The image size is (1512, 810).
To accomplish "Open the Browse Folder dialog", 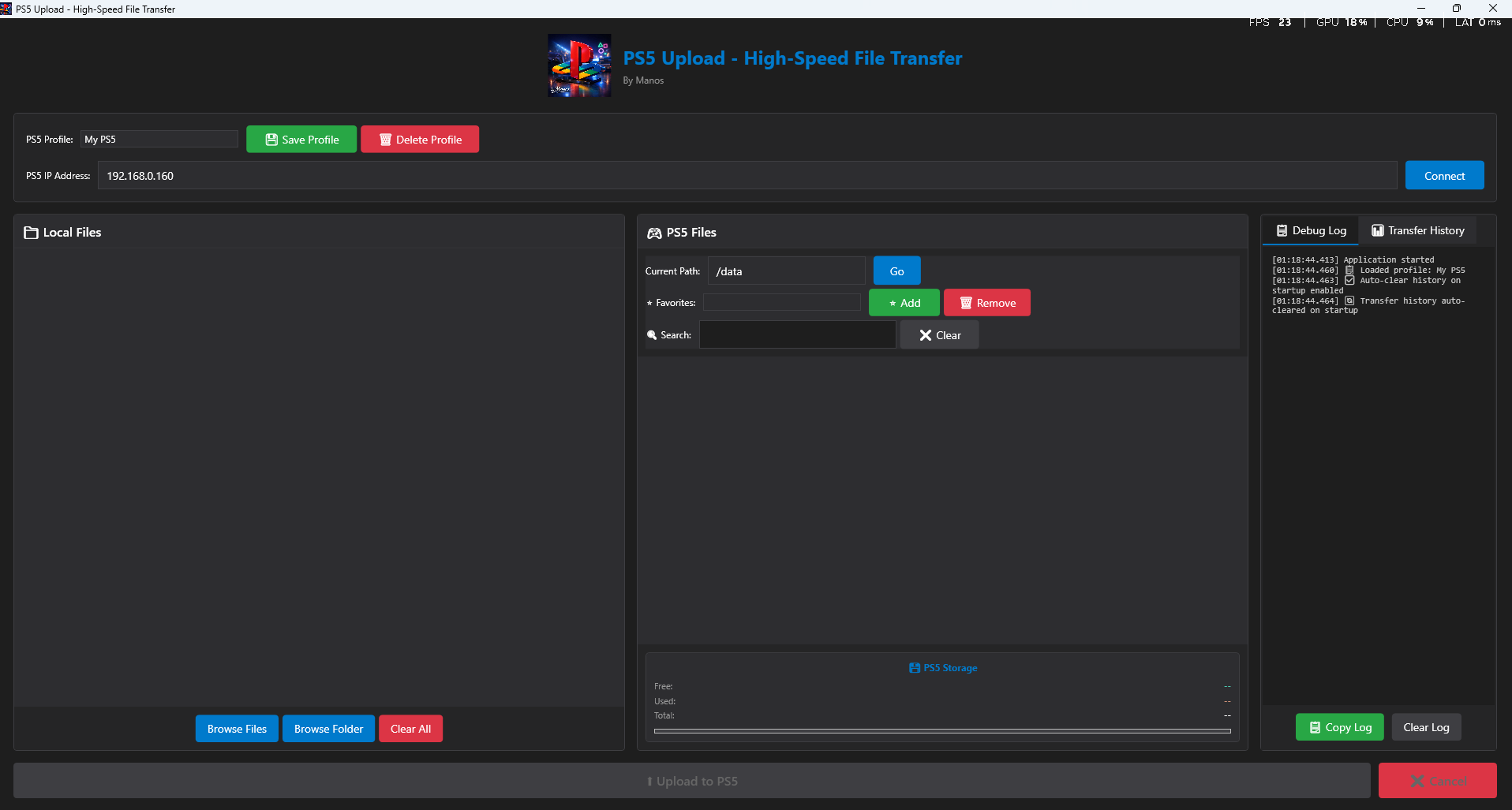I will tap(328, 729).
